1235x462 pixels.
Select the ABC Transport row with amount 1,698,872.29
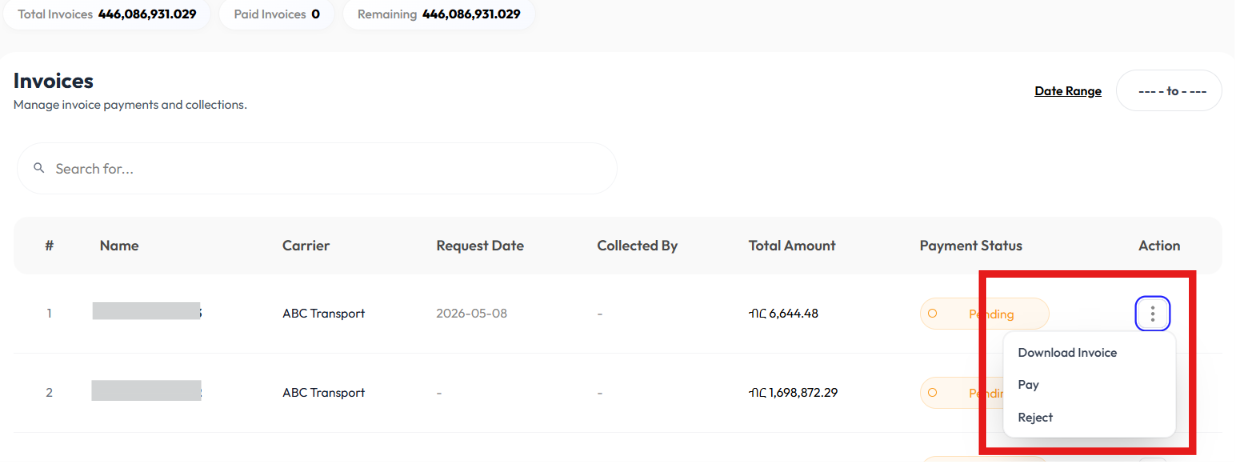click(x=617, y=393)
